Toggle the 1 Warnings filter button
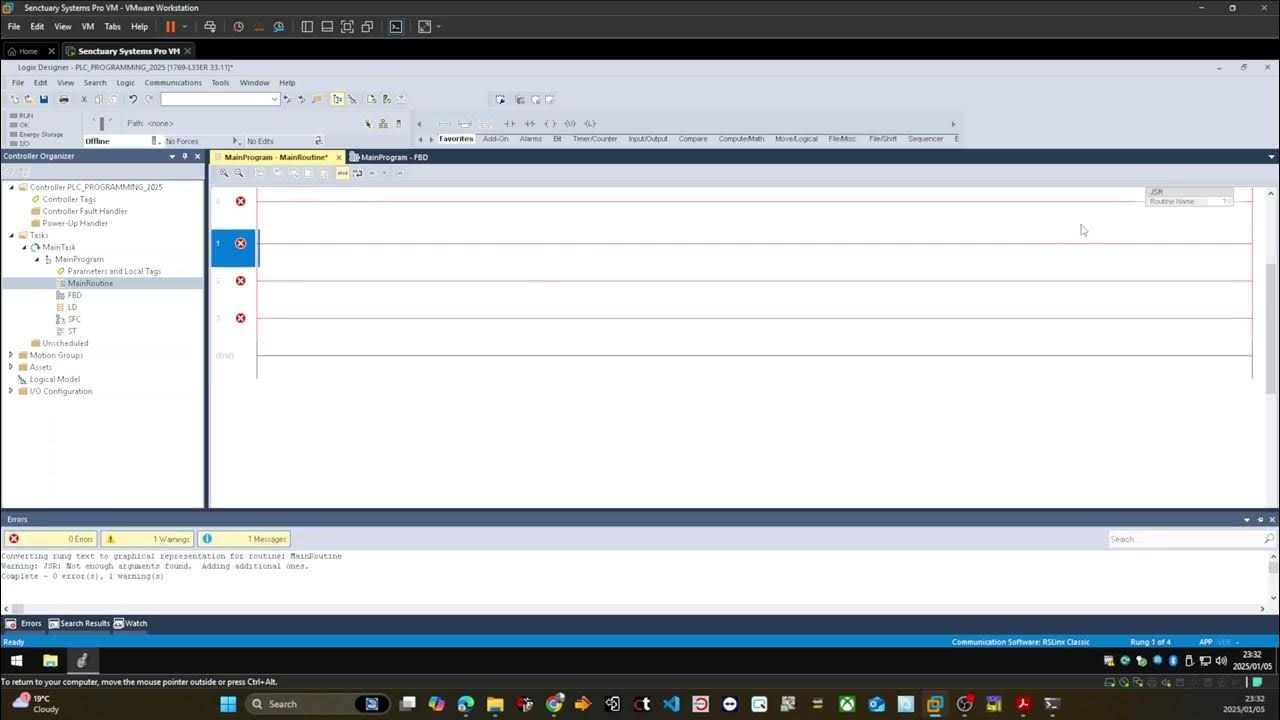This screenshot has height=720, width=1280. tap(148, 539)
